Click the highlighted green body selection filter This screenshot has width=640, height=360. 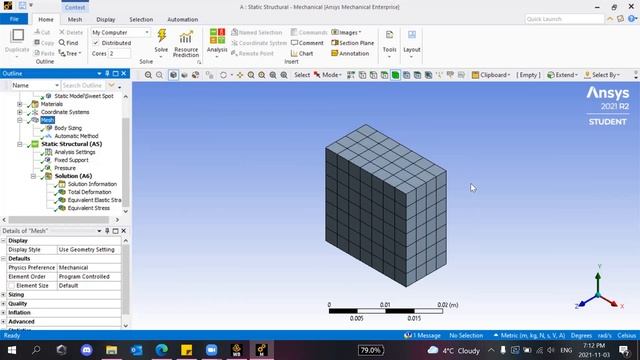point(395,75)
